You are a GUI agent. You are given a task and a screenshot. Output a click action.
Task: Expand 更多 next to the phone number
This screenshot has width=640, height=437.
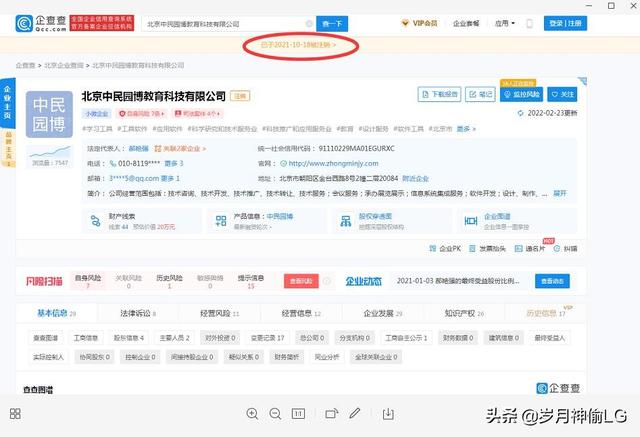tap(172, 164)
